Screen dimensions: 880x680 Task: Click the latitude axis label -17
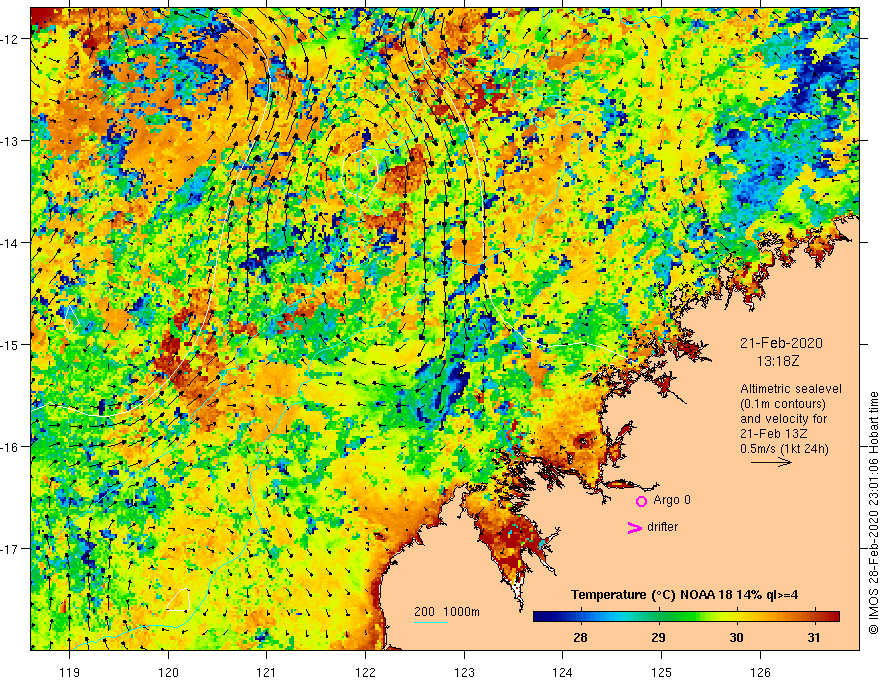10,549
